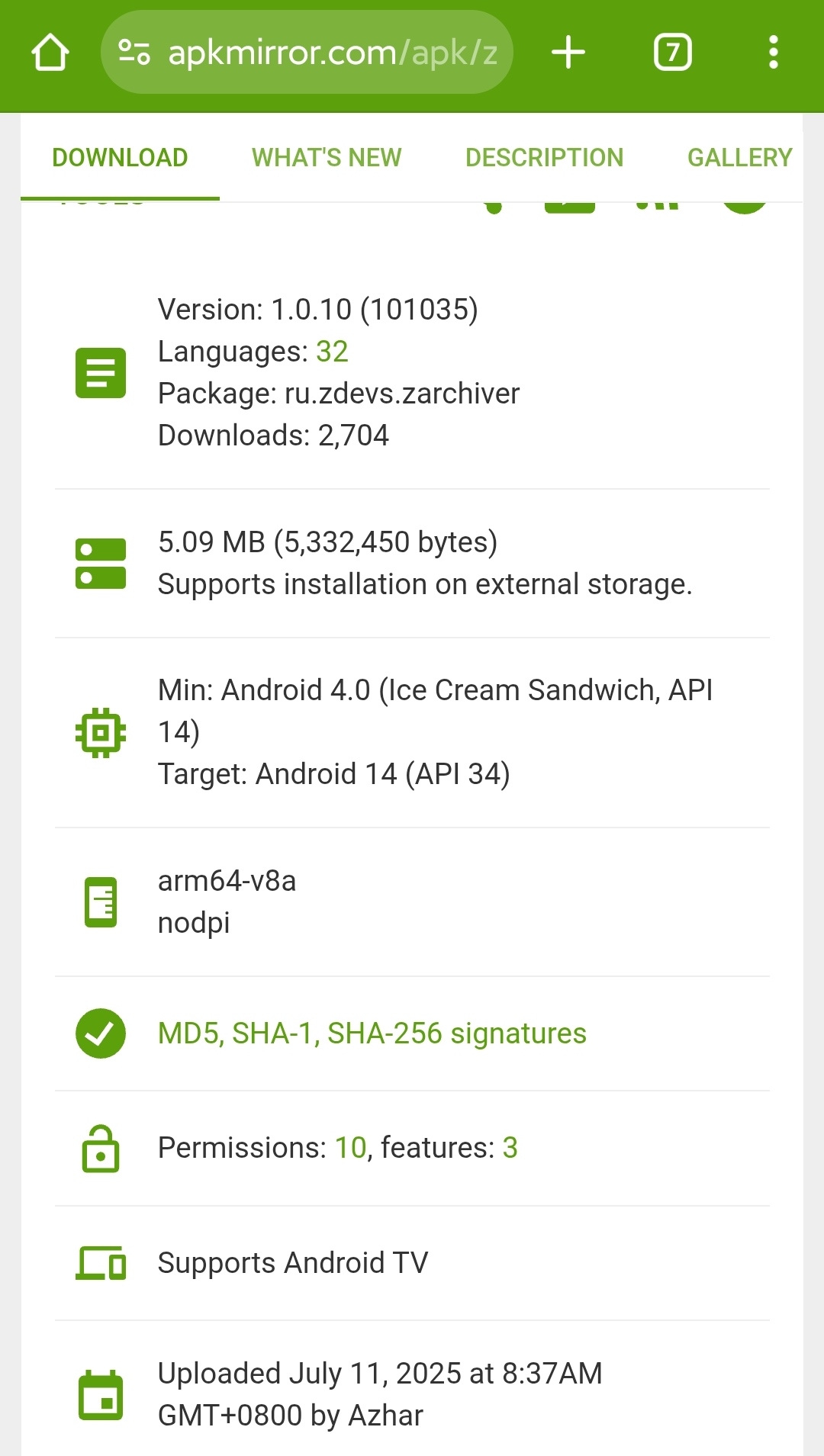Open the browser three-dot menu
The width and height of the screenshot is (824, 1456).
(773, 53)
